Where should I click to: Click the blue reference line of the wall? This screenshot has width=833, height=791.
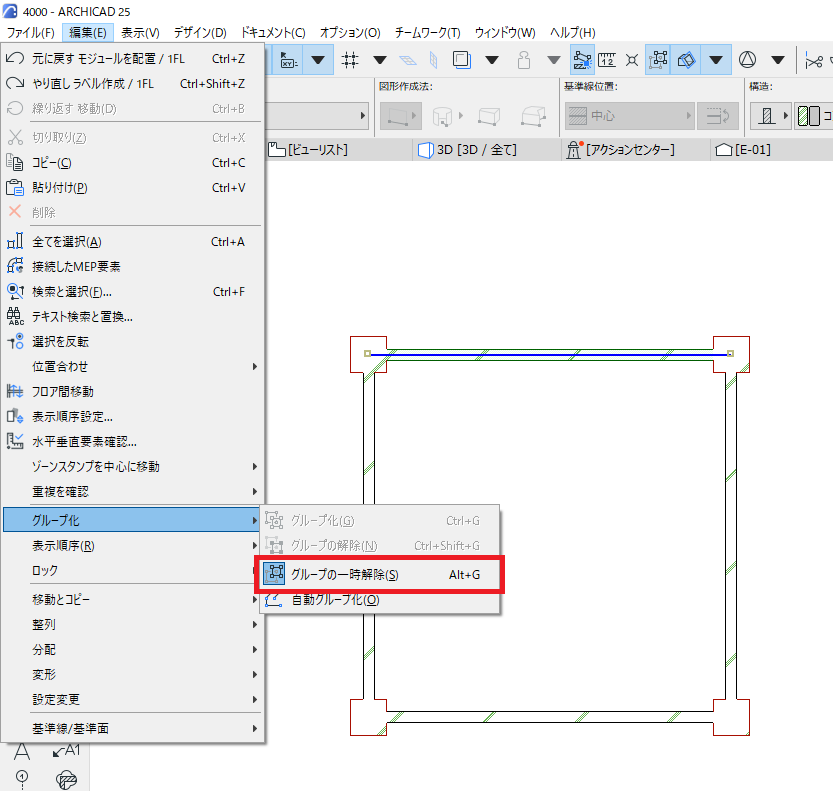click(x=549, y=354)
